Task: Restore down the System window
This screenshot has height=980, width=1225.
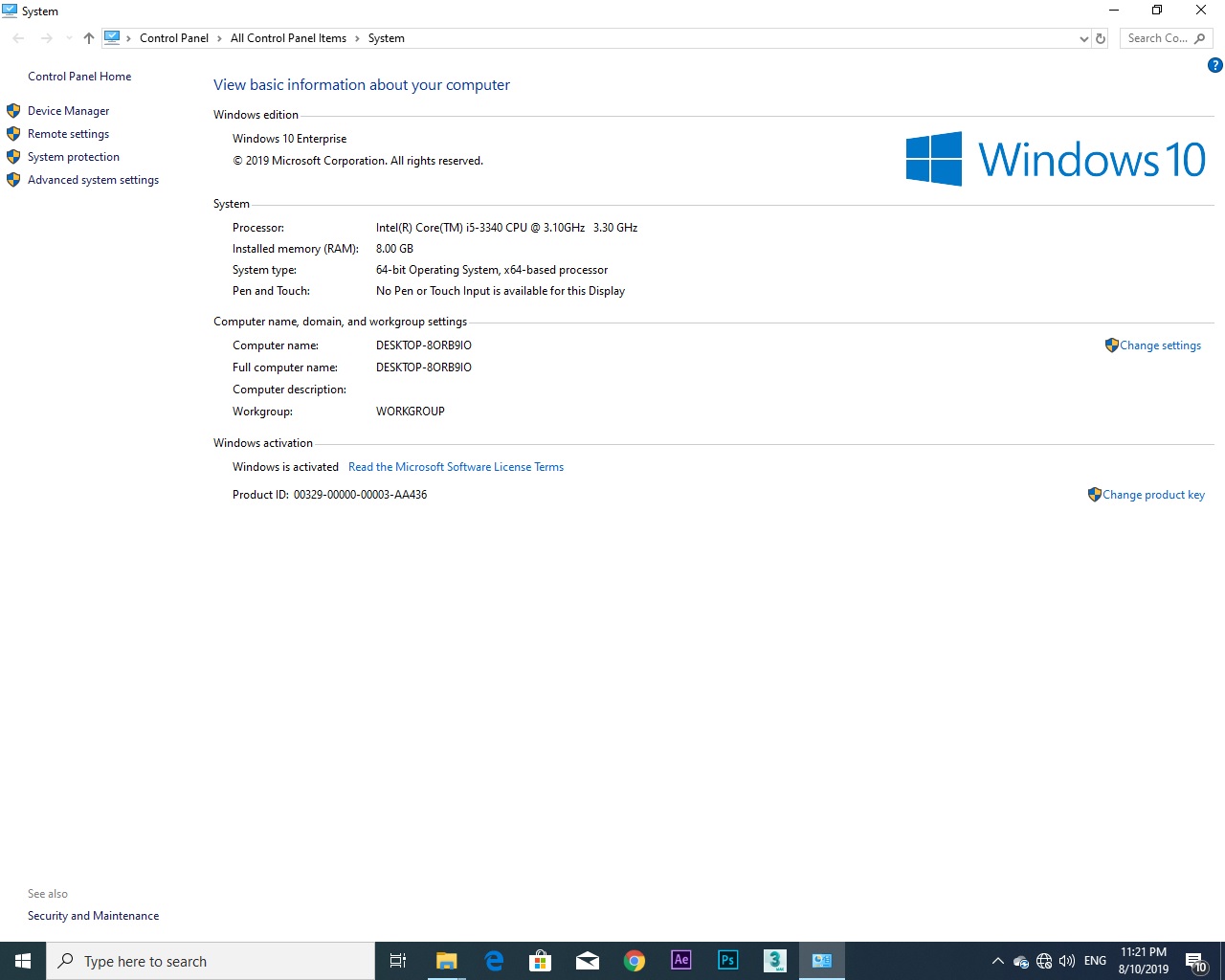Action: click(x=1157, y=11)
